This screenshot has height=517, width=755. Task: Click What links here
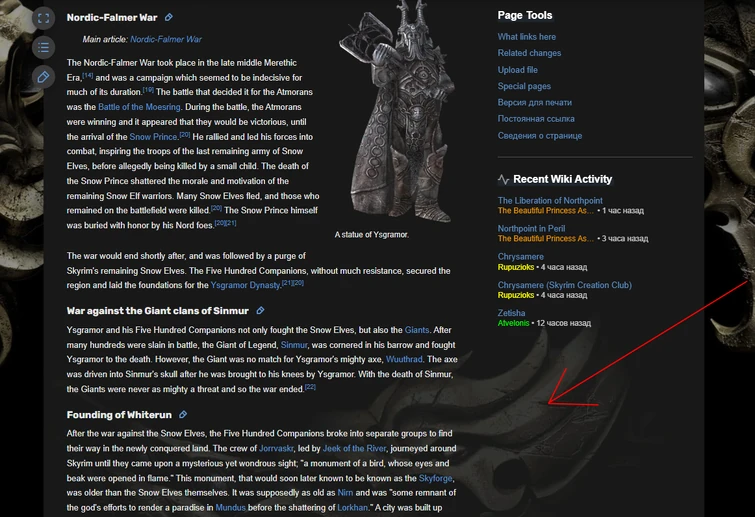(x=526, y=37)
